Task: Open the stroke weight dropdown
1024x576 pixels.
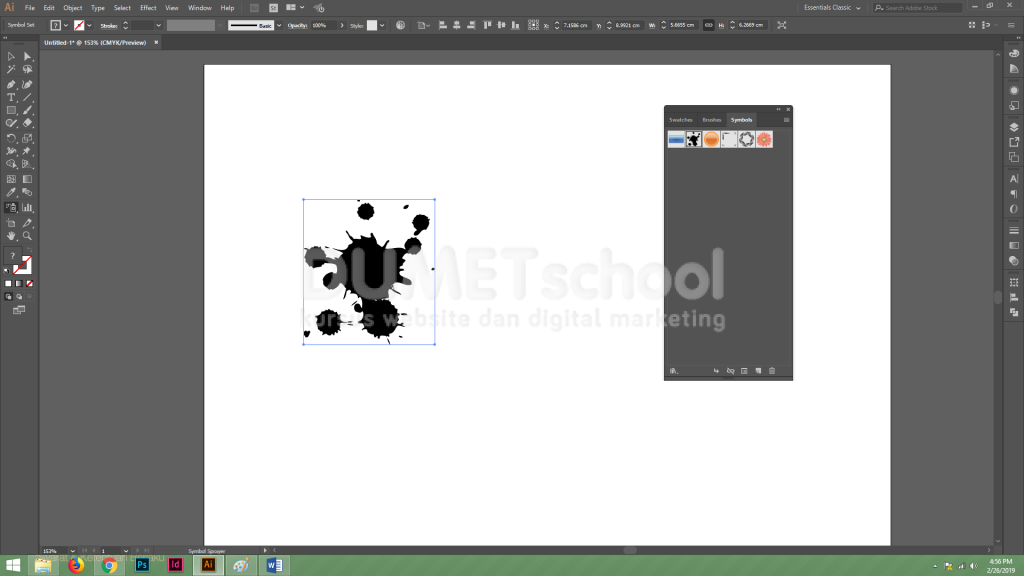Action: (159, 25)
